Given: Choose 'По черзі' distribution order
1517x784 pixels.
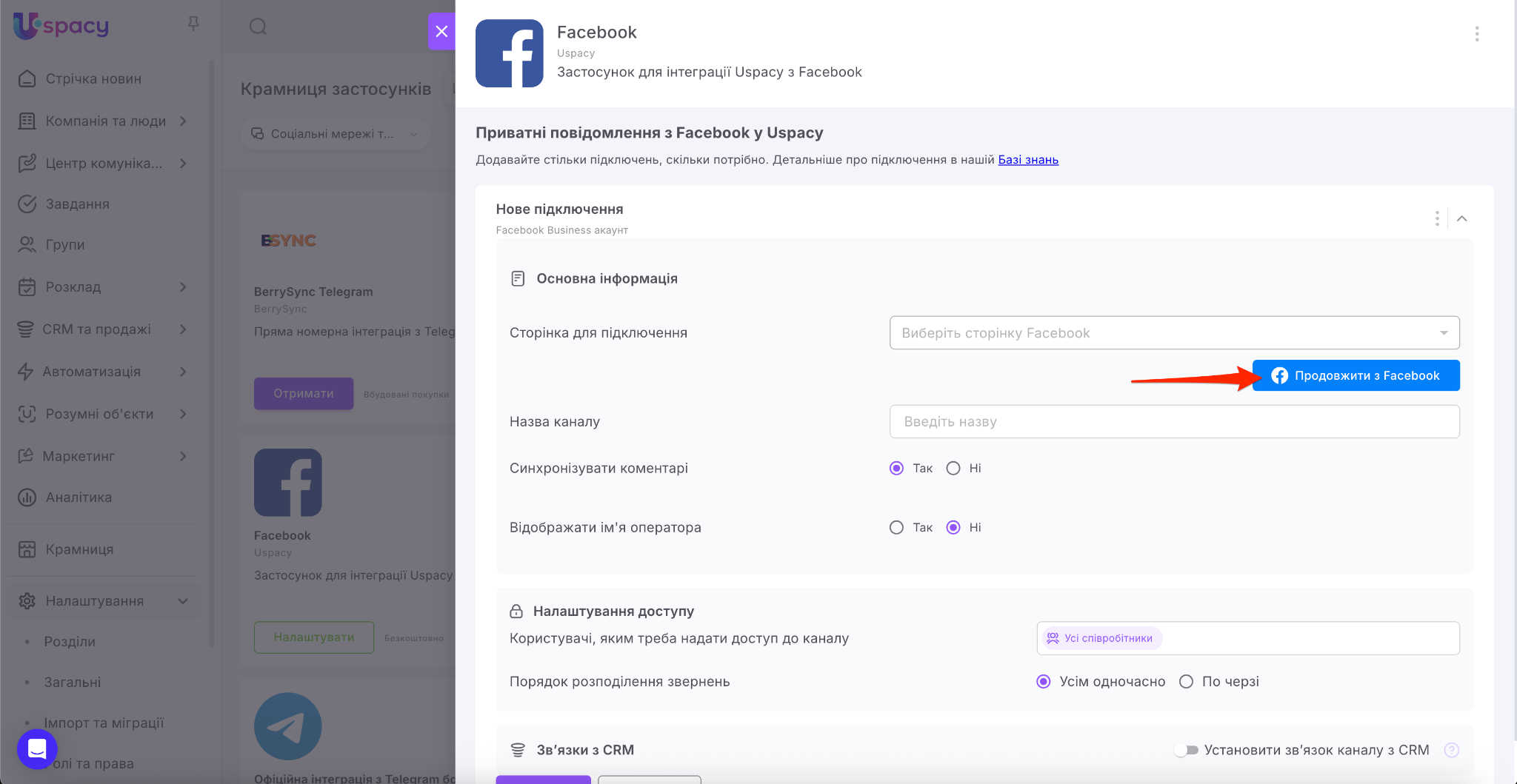Looking at the screenshot, I should point(1186,681).
